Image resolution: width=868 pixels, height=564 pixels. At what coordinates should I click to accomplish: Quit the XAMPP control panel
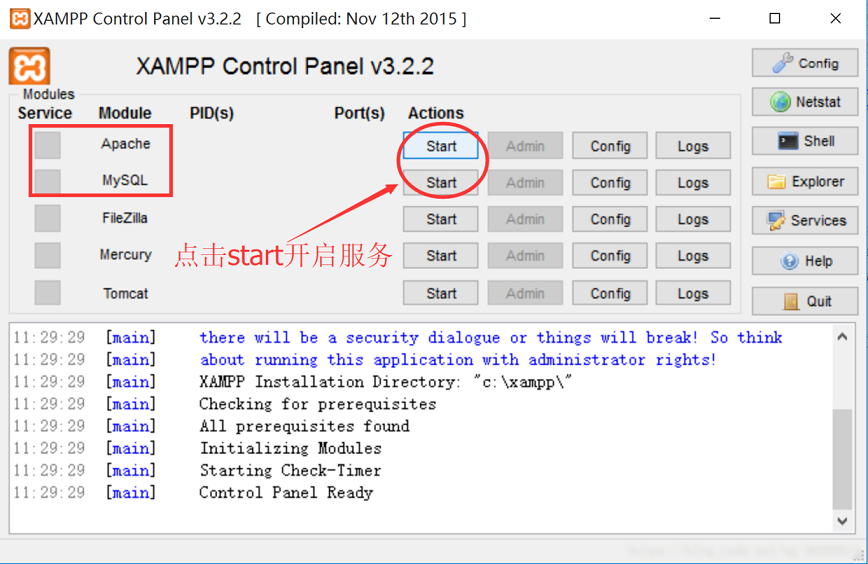pos(804,300)
